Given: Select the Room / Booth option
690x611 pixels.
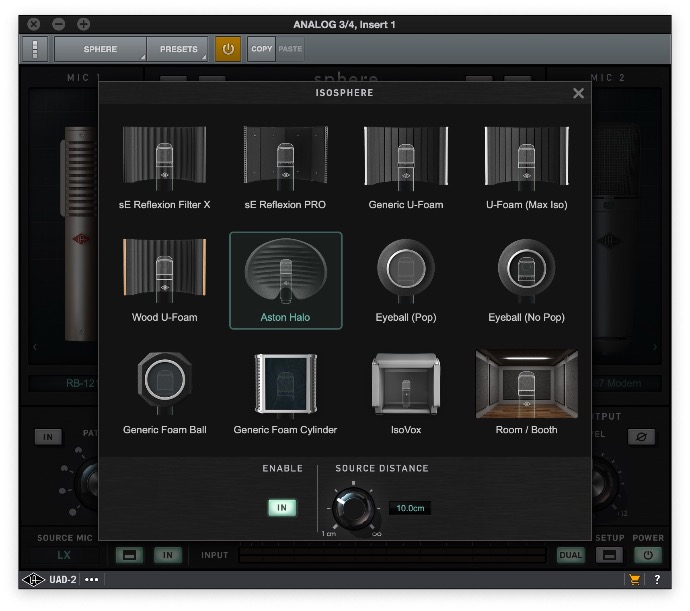Looking at the screenshot, I should tap(526, 393).
